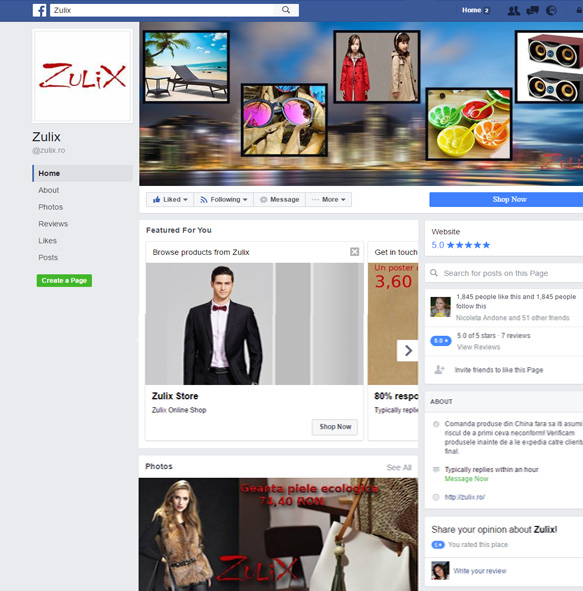Click the five blue rating stars
Image resolution: width=583 pixels, height=591 pixels.
[x=468, y=245]
